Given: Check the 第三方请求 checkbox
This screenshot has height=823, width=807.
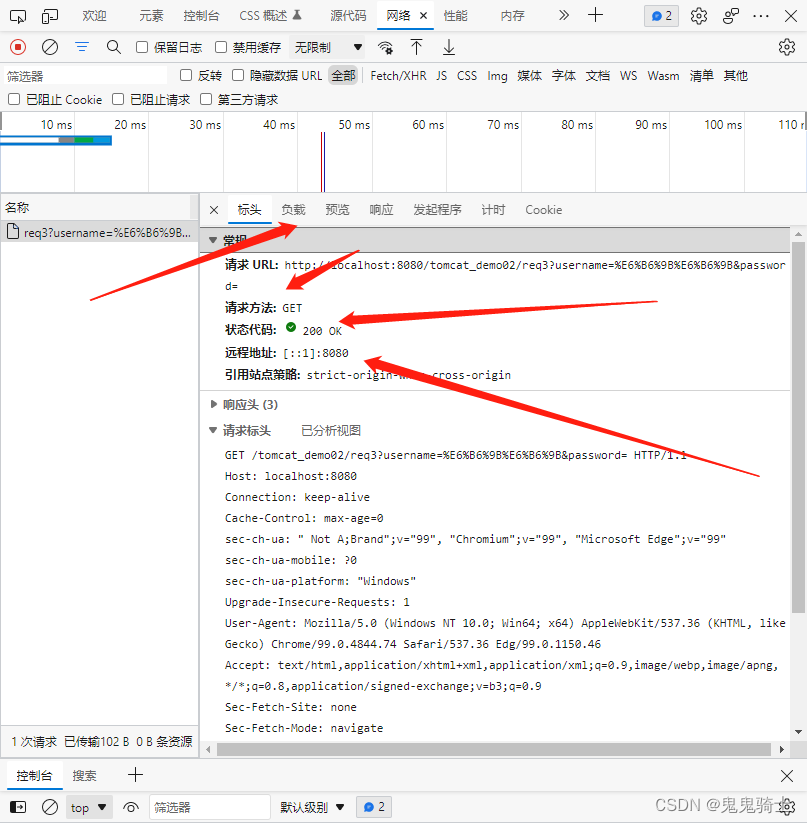Looking at the screenshot, I should click(206, 99).
